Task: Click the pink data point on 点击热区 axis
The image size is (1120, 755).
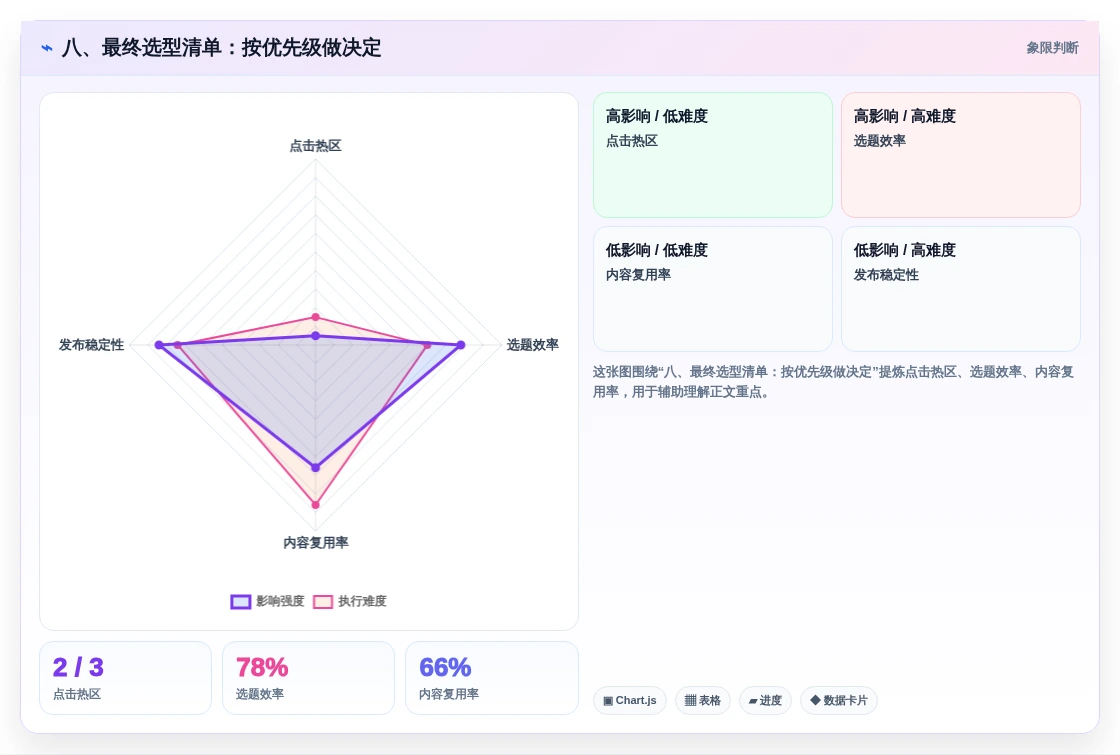Action: tap(316, 317)
